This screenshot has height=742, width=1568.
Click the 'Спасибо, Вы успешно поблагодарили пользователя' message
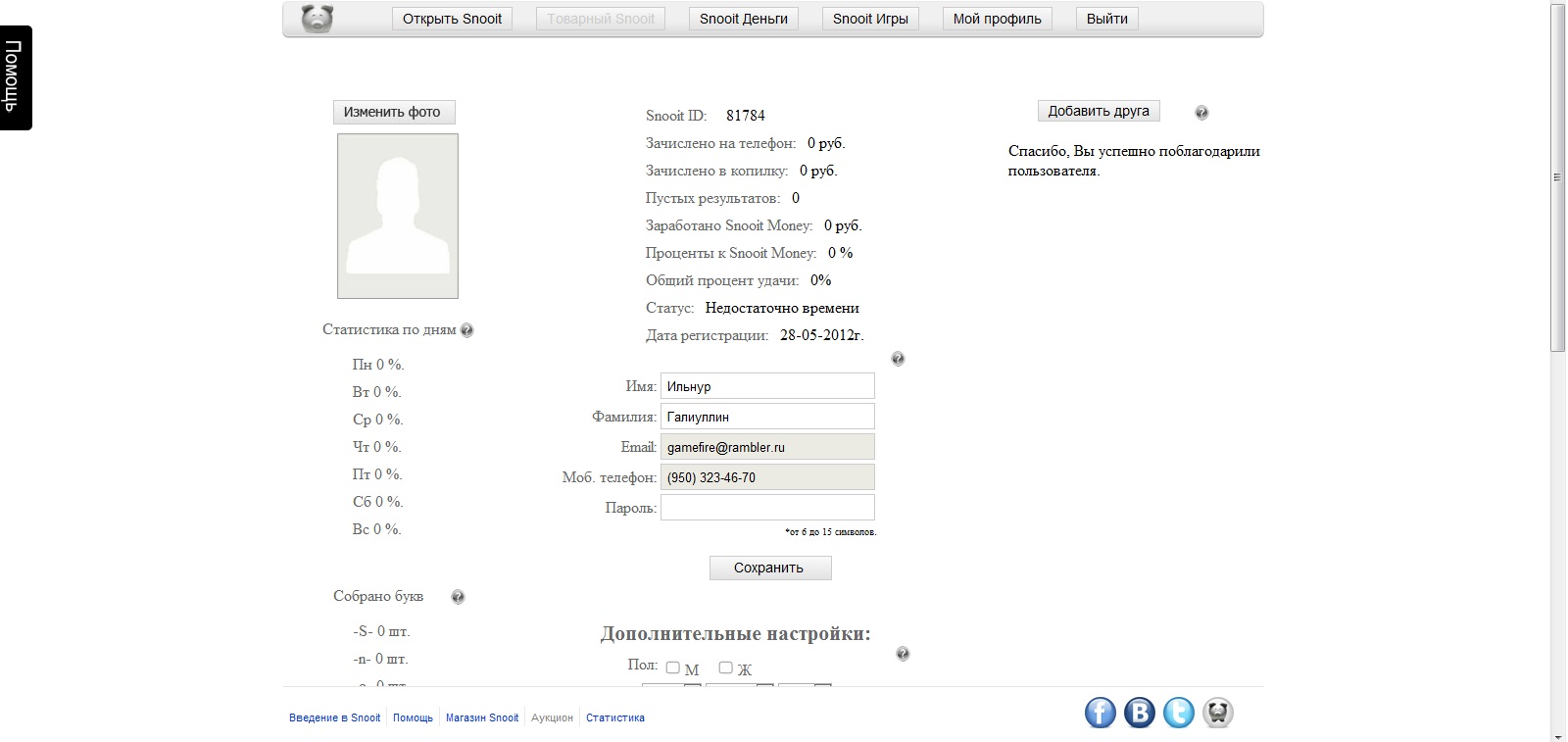coord(1134,161)
